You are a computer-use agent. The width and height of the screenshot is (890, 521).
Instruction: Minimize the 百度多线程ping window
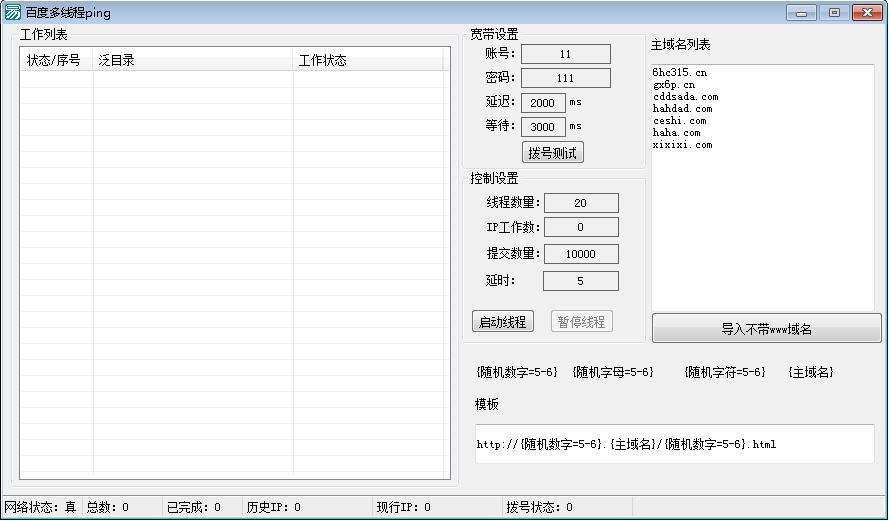point(801,12)
